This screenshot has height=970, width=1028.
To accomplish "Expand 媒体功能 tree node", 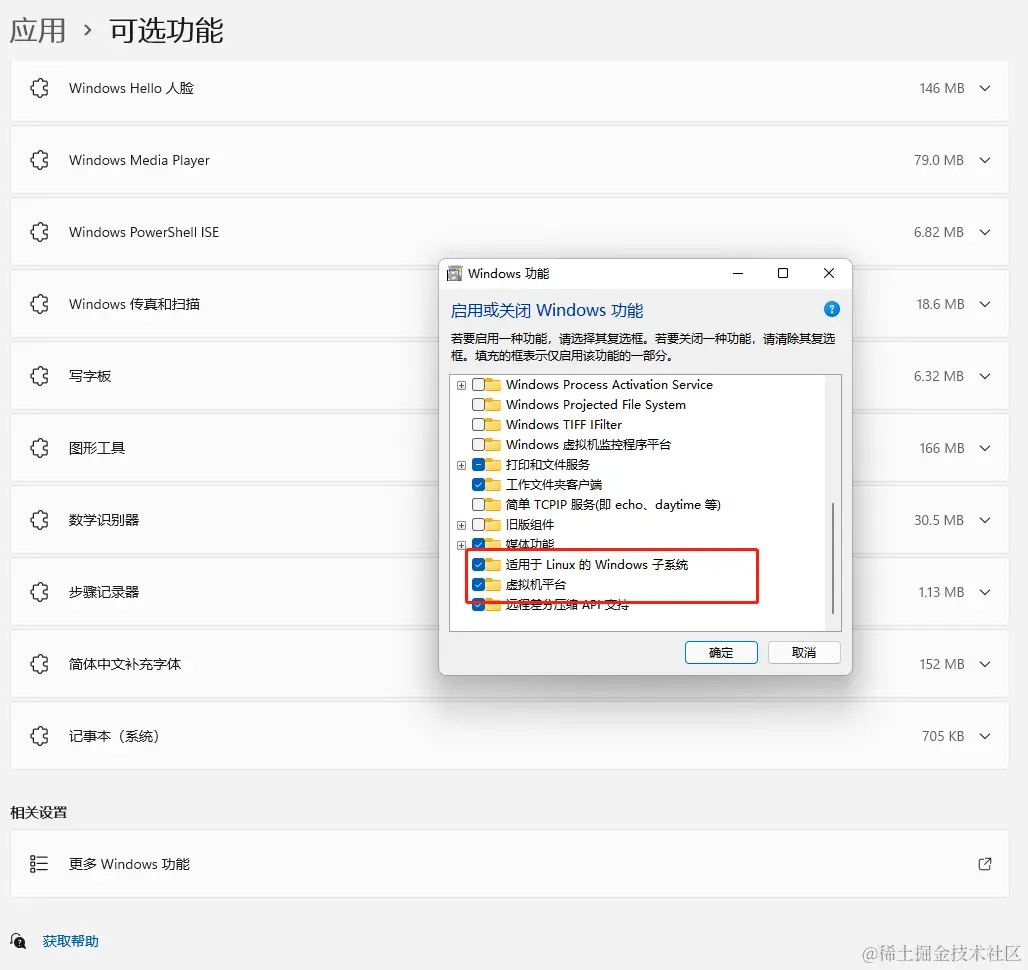I will pos(462,545).
